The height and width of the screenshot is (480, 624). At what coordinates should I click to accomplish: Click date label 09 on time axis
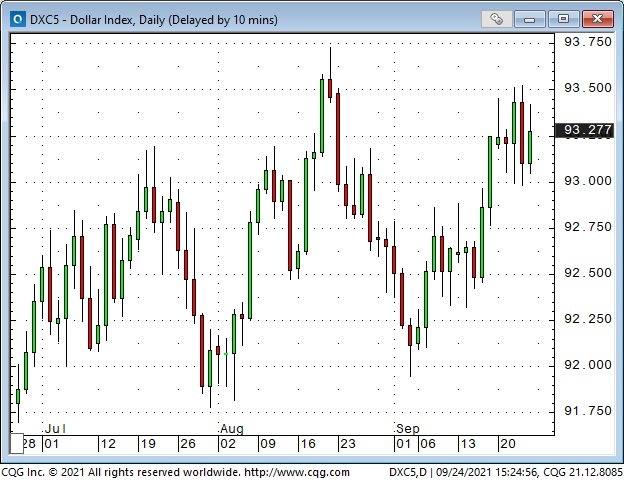point(268,444)
